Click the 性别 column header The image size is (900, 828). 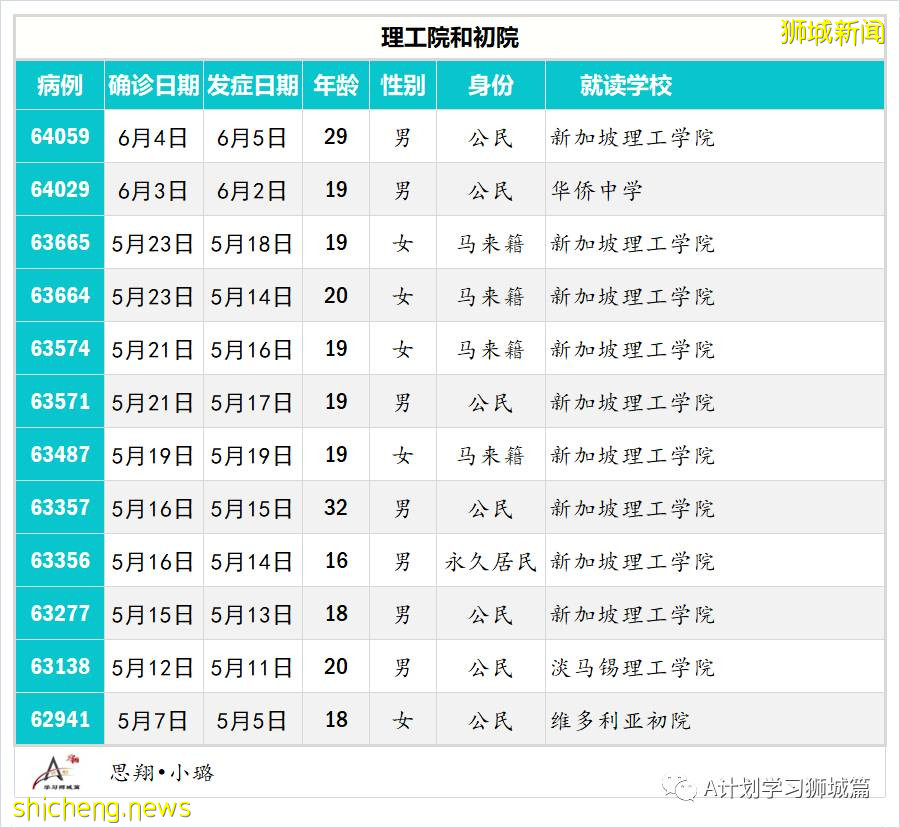(404, 86)
